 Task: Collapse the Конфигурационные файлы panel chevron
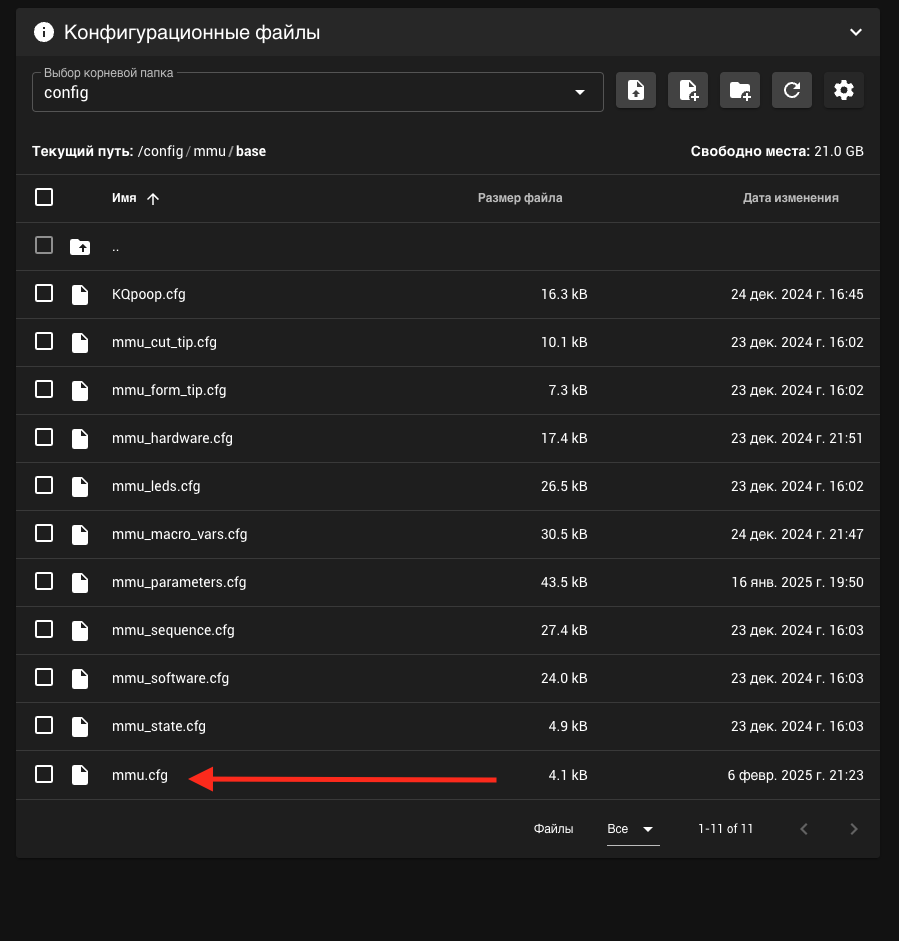coord(856,32)
